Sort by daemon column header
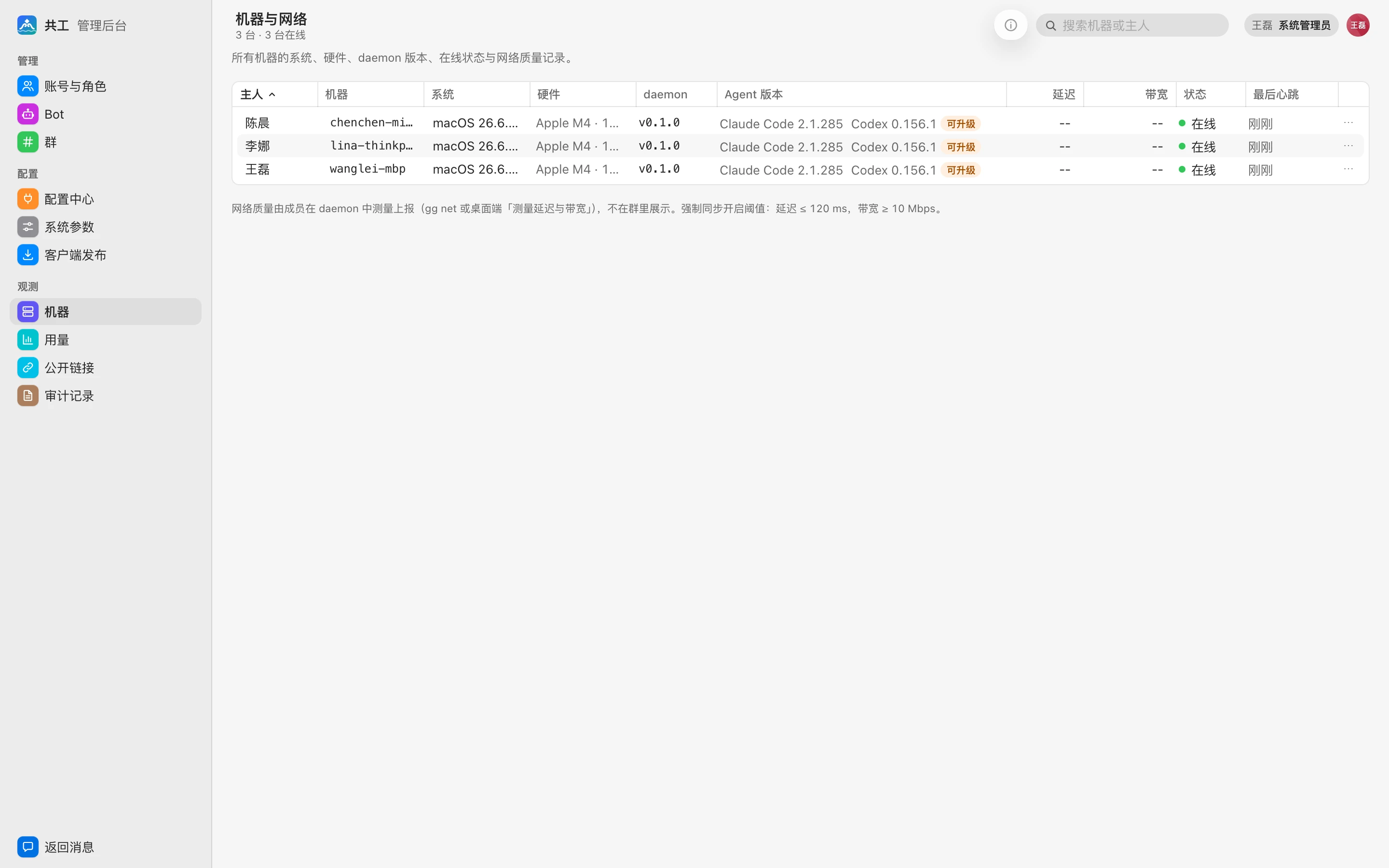Image resolution: width=1389 pixels, height=868 pixels. 676,94
